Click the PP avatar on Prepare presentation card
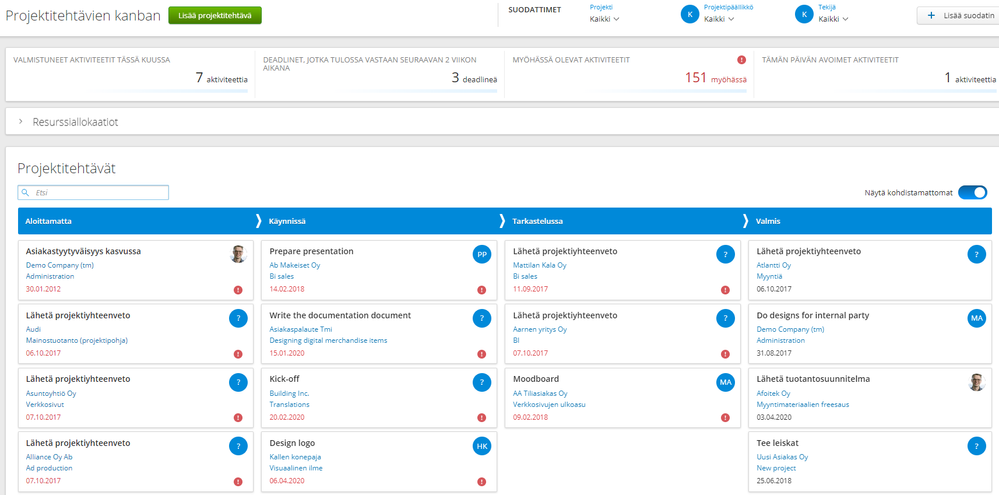Viewport: 999px width, 495px height. point(482,255)
